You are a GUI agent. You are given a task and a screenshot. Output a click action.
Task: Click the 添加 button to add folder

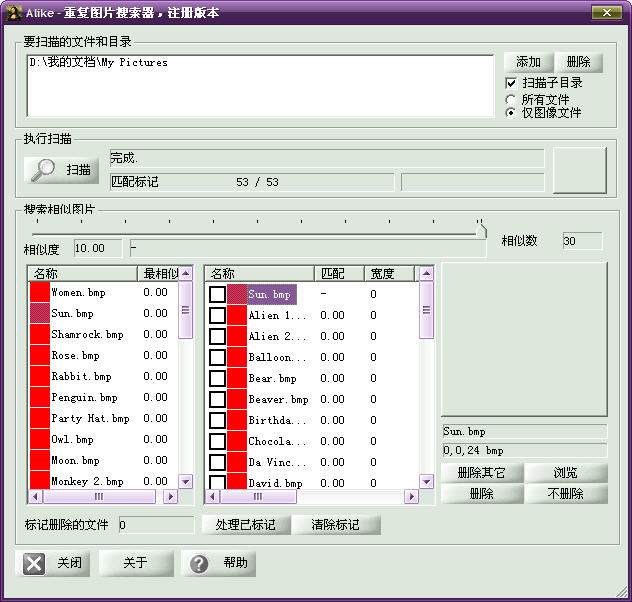pos(528,62)
